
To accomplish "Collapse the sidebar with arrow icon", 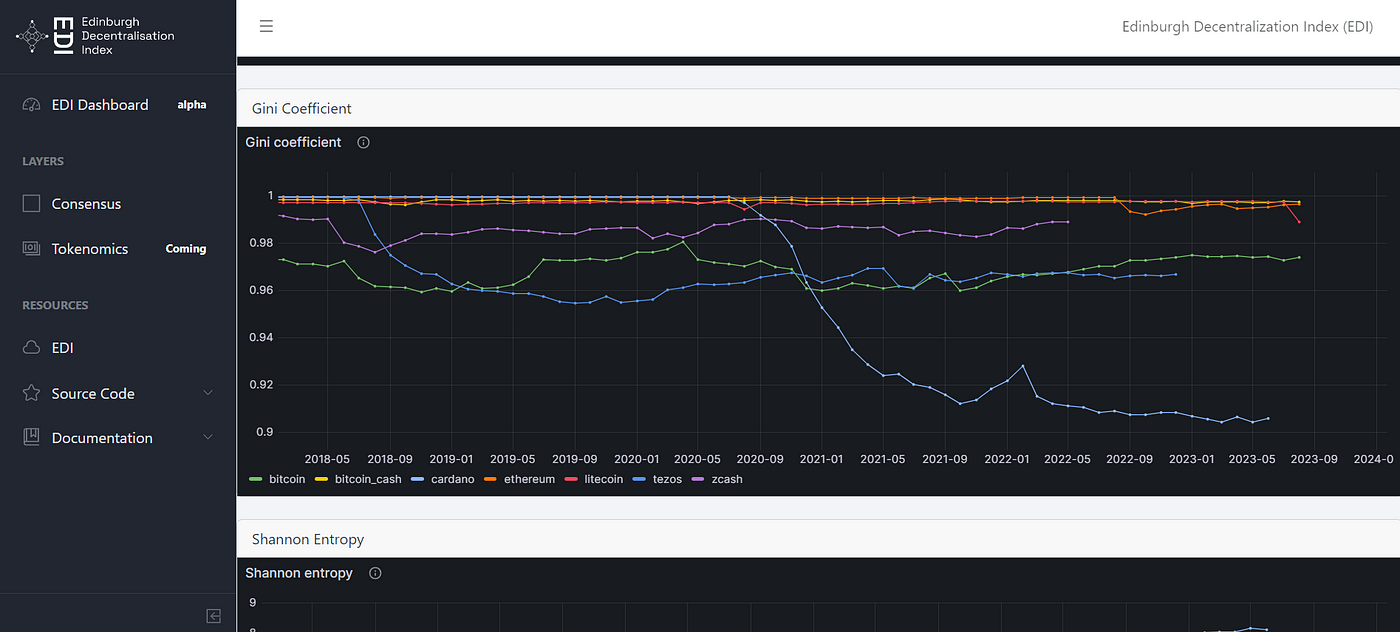I will 213,616.
